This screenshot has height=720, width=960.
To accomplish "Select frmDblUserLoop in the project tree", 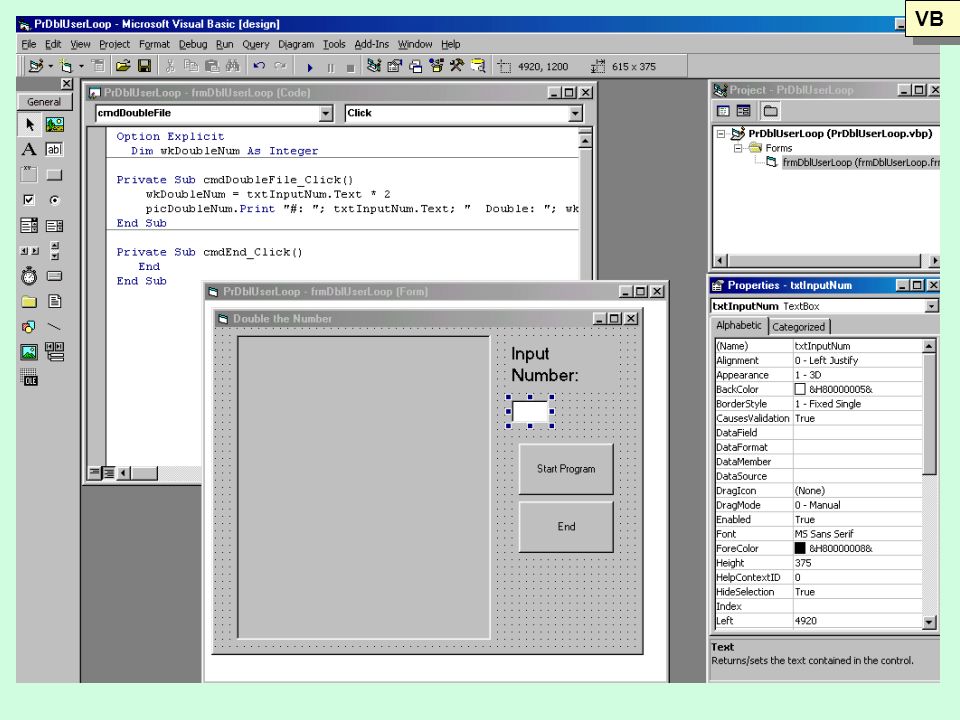I will point(860,162).
